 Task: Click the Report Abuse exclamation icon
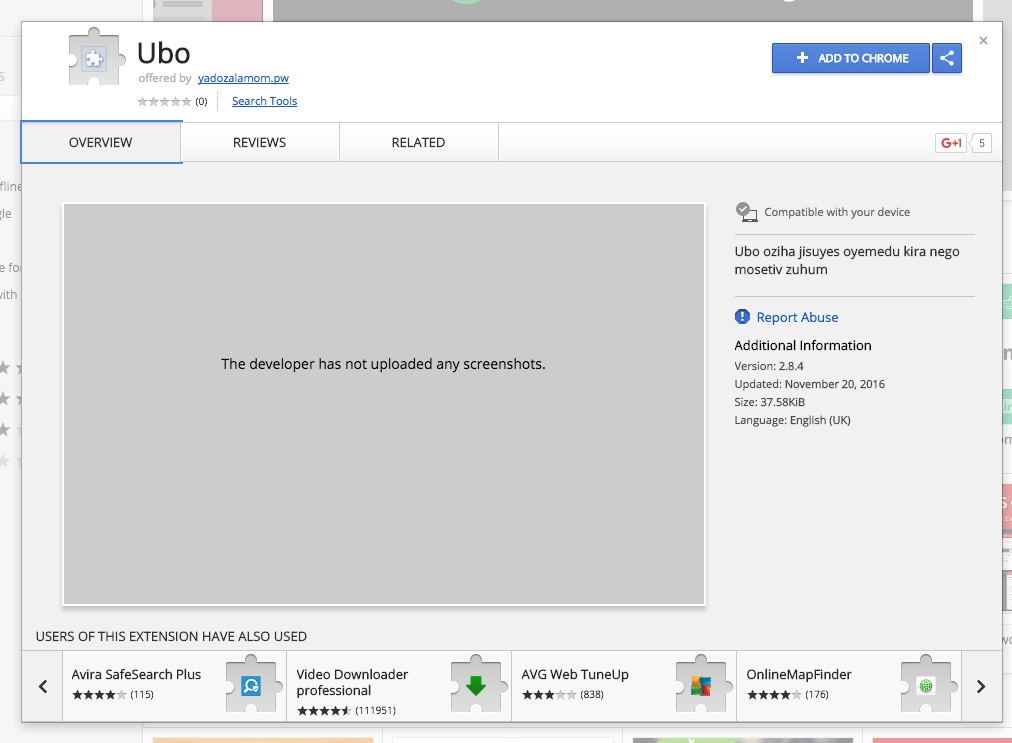742,316
